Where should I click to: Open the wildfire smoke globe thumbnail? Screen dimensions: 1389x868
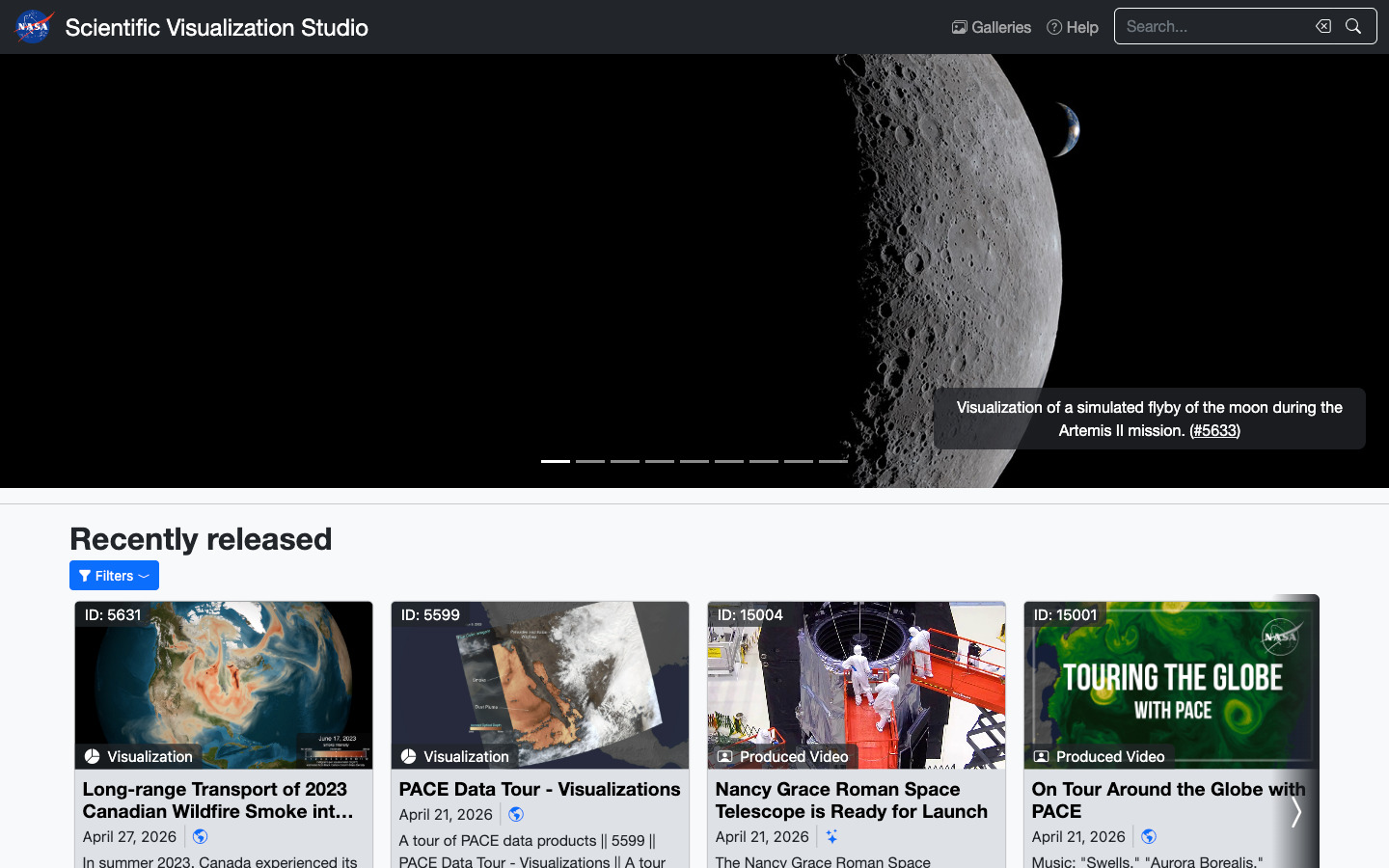pos(224,685)
